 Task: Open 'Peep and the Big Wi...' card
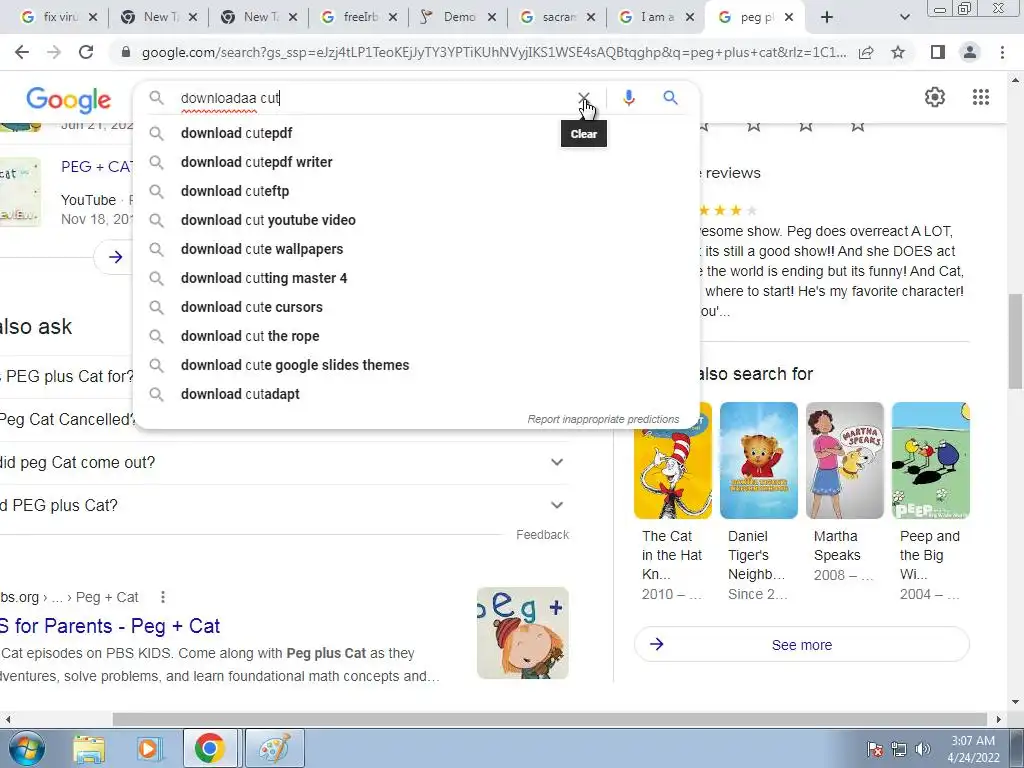click(x=931, y=502)
